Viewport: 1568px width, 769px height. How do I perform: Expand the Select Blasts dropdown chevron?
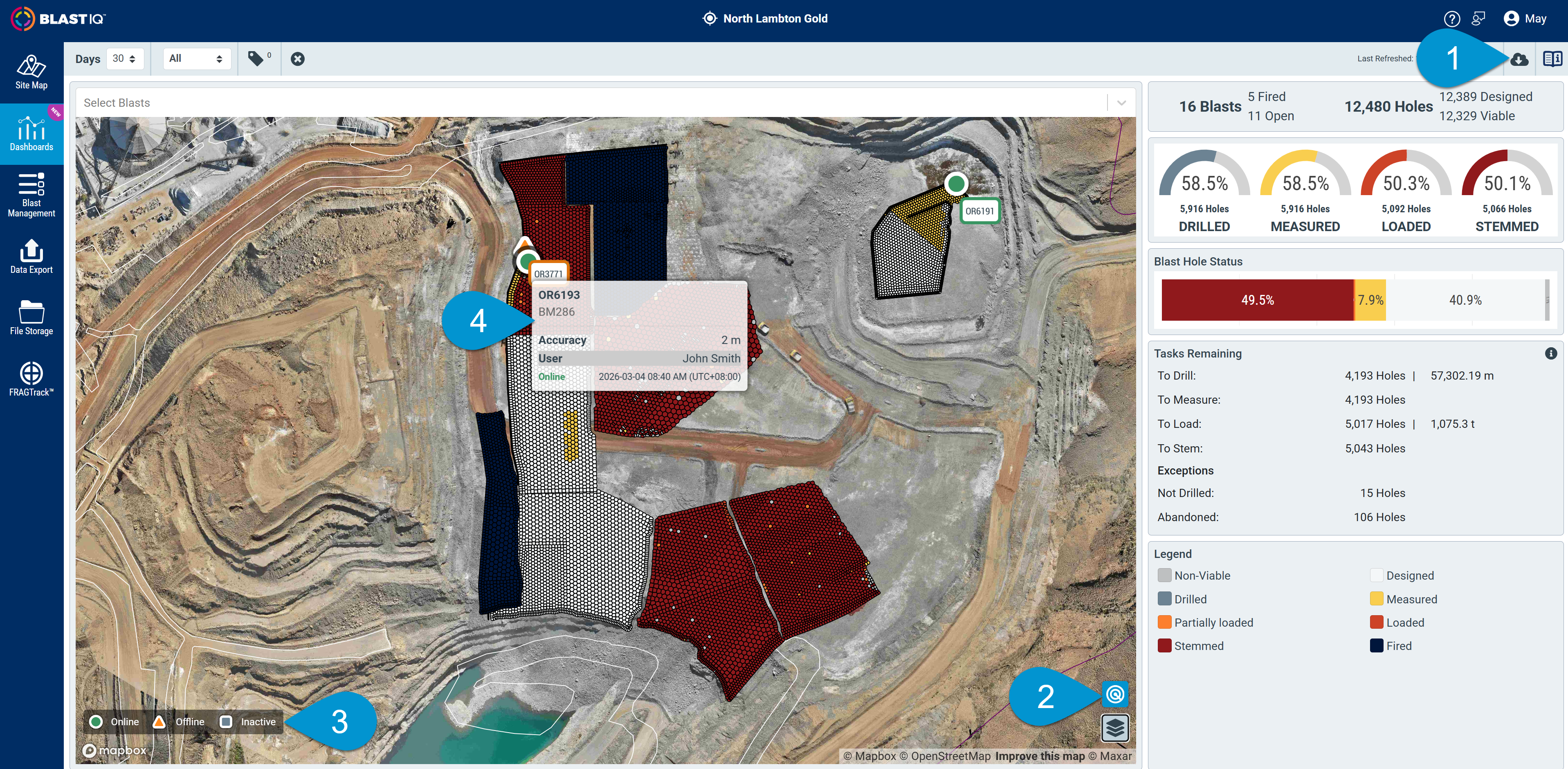(1121, 103)
